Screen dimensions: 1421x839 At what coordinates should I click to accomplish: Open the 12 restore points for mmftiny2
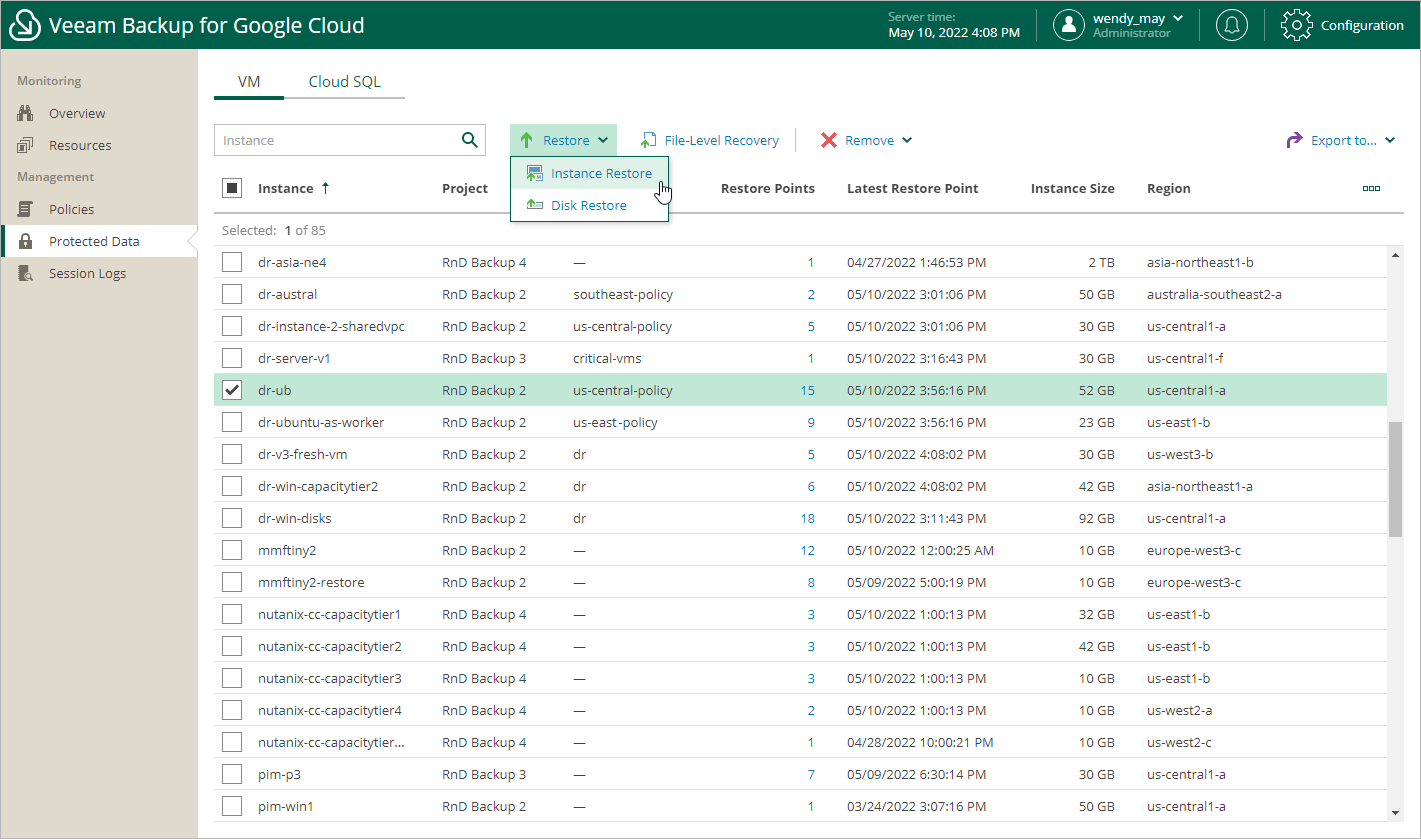tap(807, 550)
